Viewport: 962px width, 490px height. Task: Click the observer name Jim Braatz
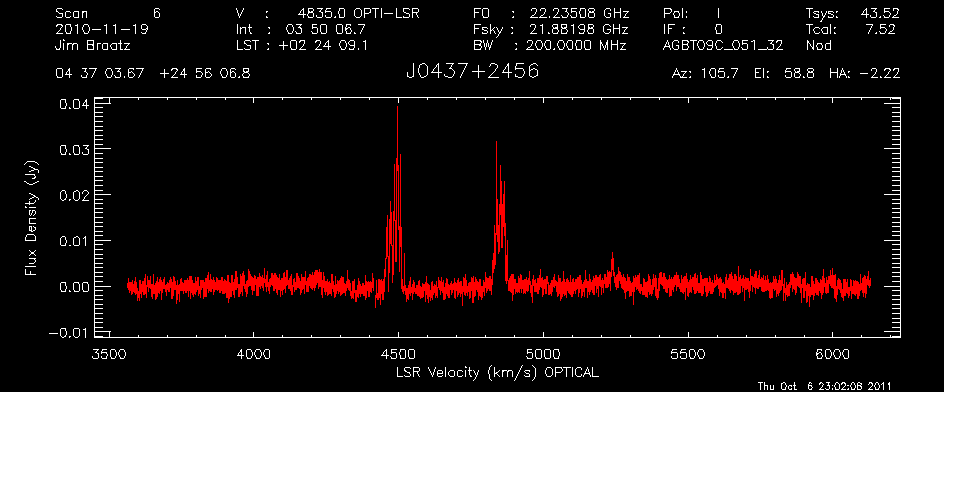pos(93,45)
